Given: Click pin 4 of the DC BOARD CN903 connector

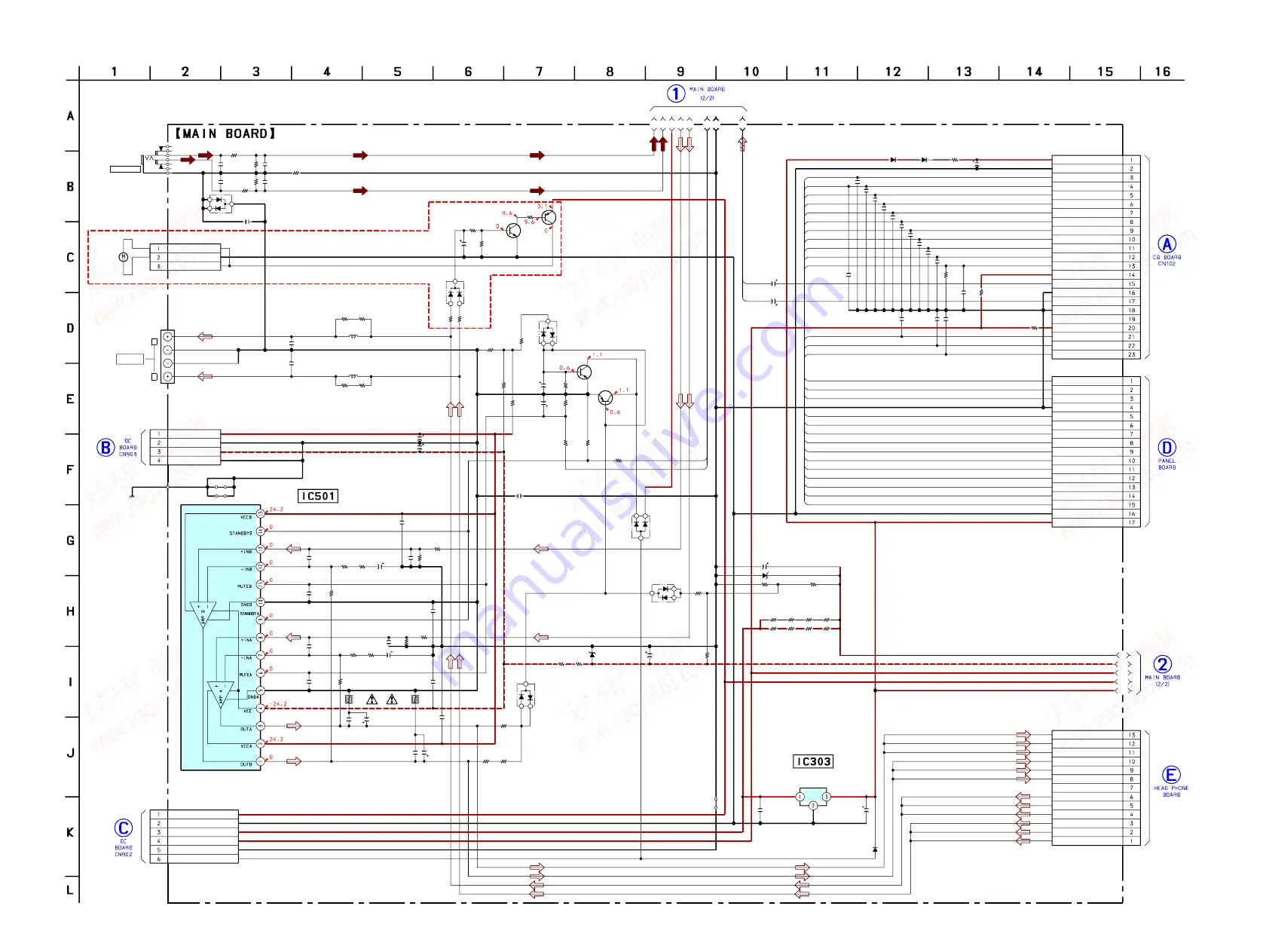Looking at the screenshot, I should tap(159, 461).
